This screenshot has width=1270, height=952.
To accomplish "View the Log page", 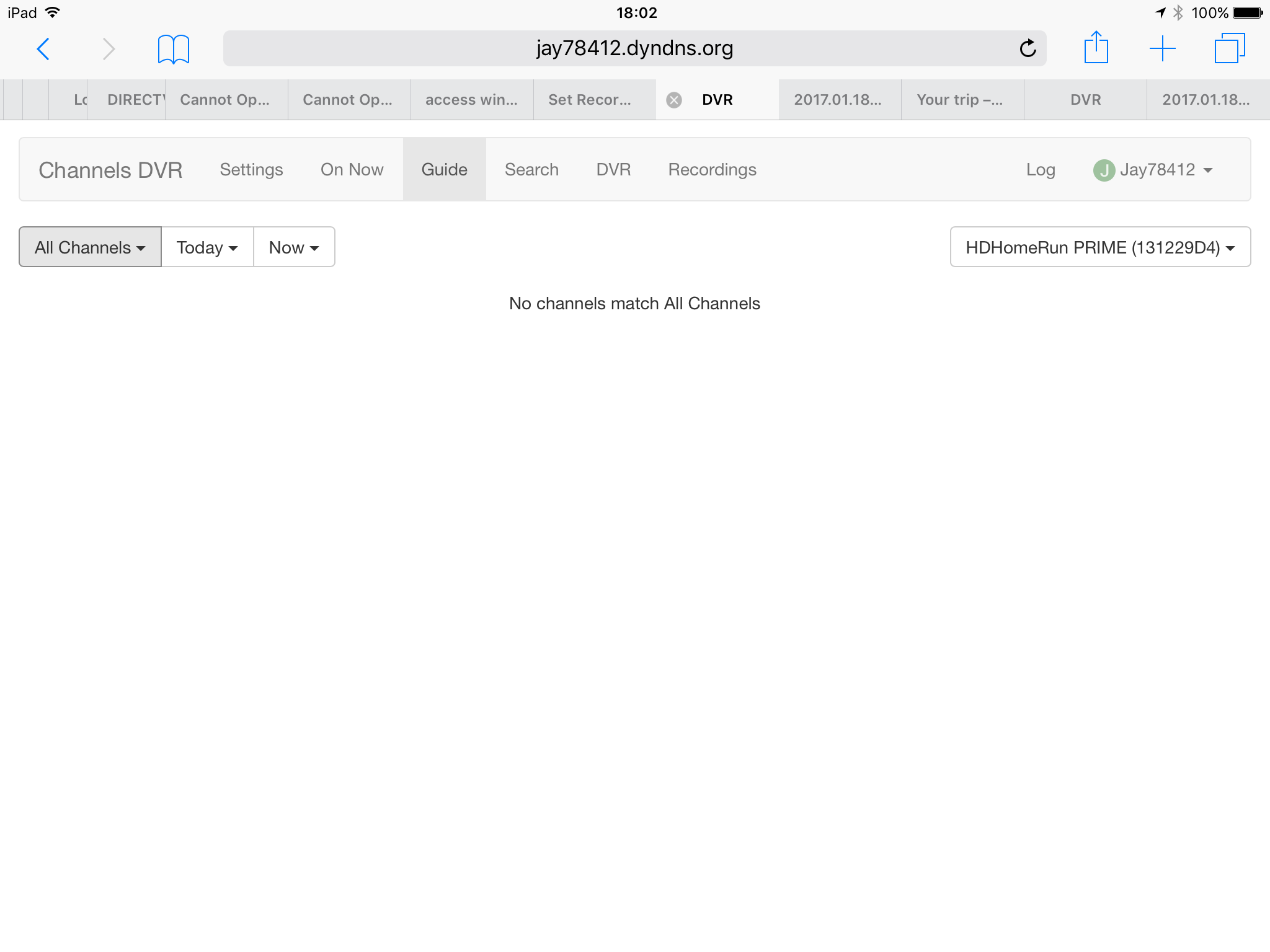I will click(x=1040, y=170).
